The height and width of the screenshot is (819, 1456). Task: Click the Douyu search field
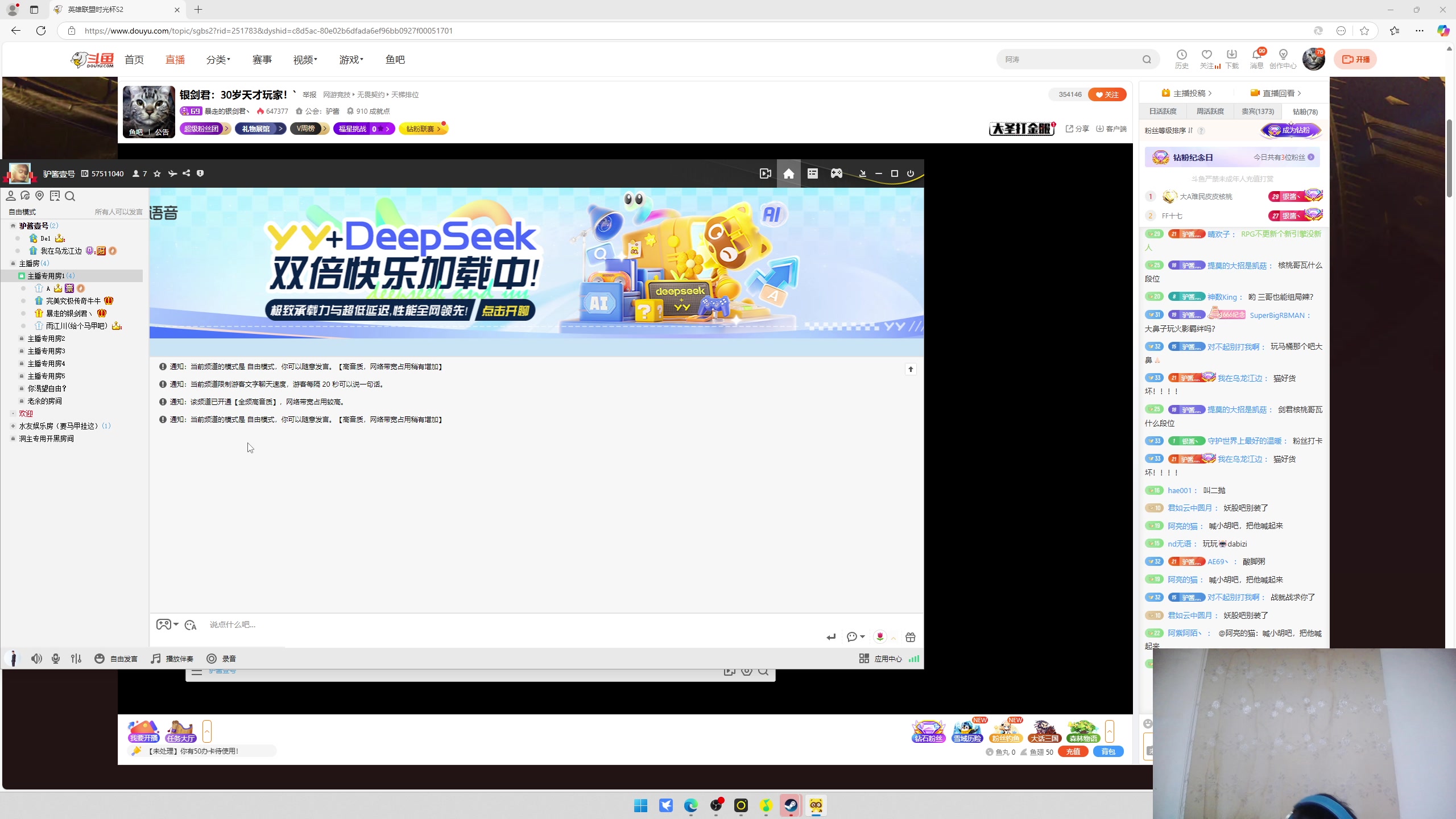tap(1069, 59)
